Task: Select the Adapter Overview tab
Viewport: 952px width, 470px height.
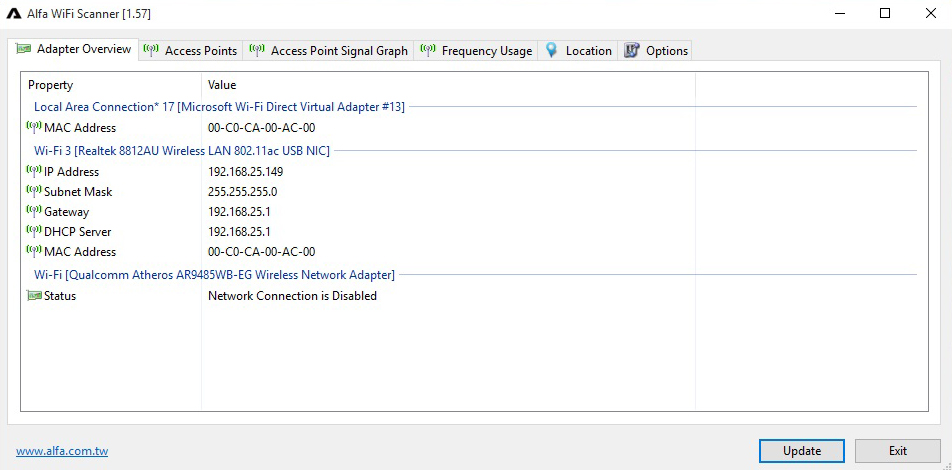Action: [x=74, y=49]
